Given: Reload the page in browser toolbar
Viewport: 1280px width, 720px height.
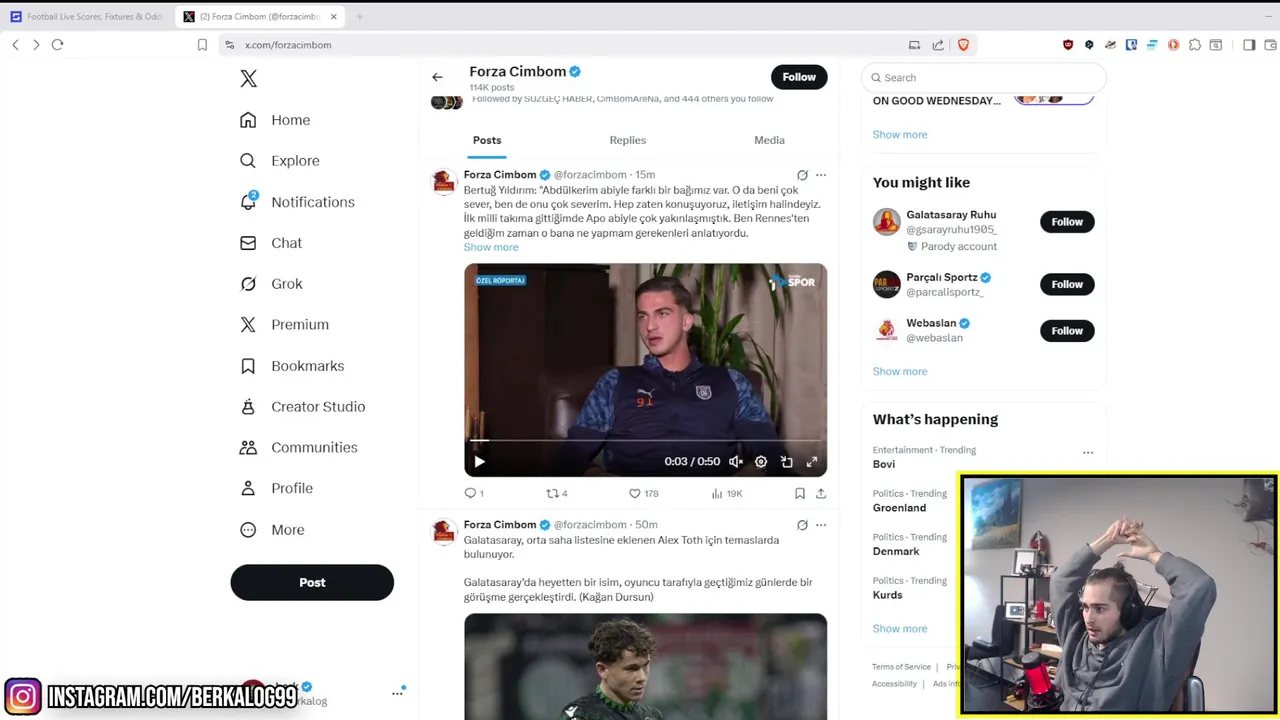Looking at the screenshot, I should point(57,45).
